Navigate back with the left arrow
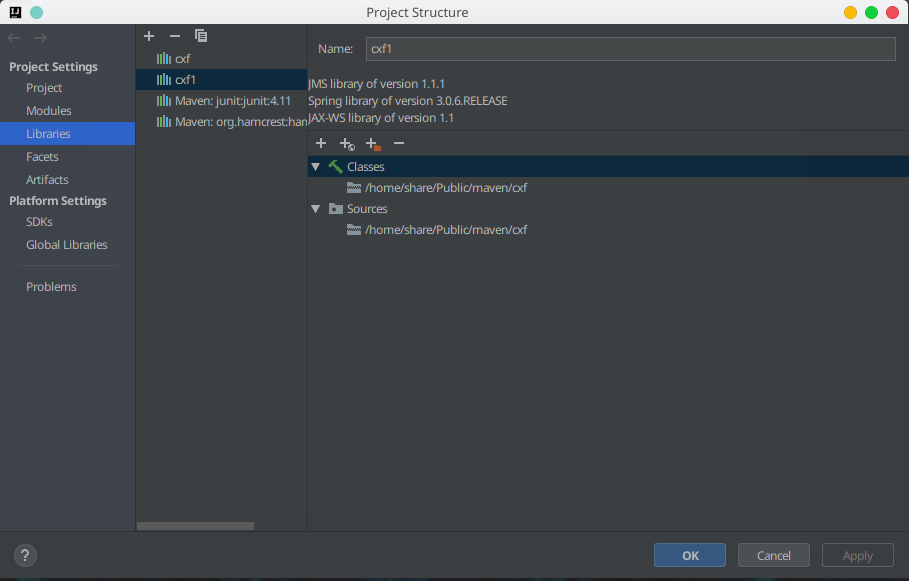This screenshot has width=909, height=581. click(x=14, y=38)
